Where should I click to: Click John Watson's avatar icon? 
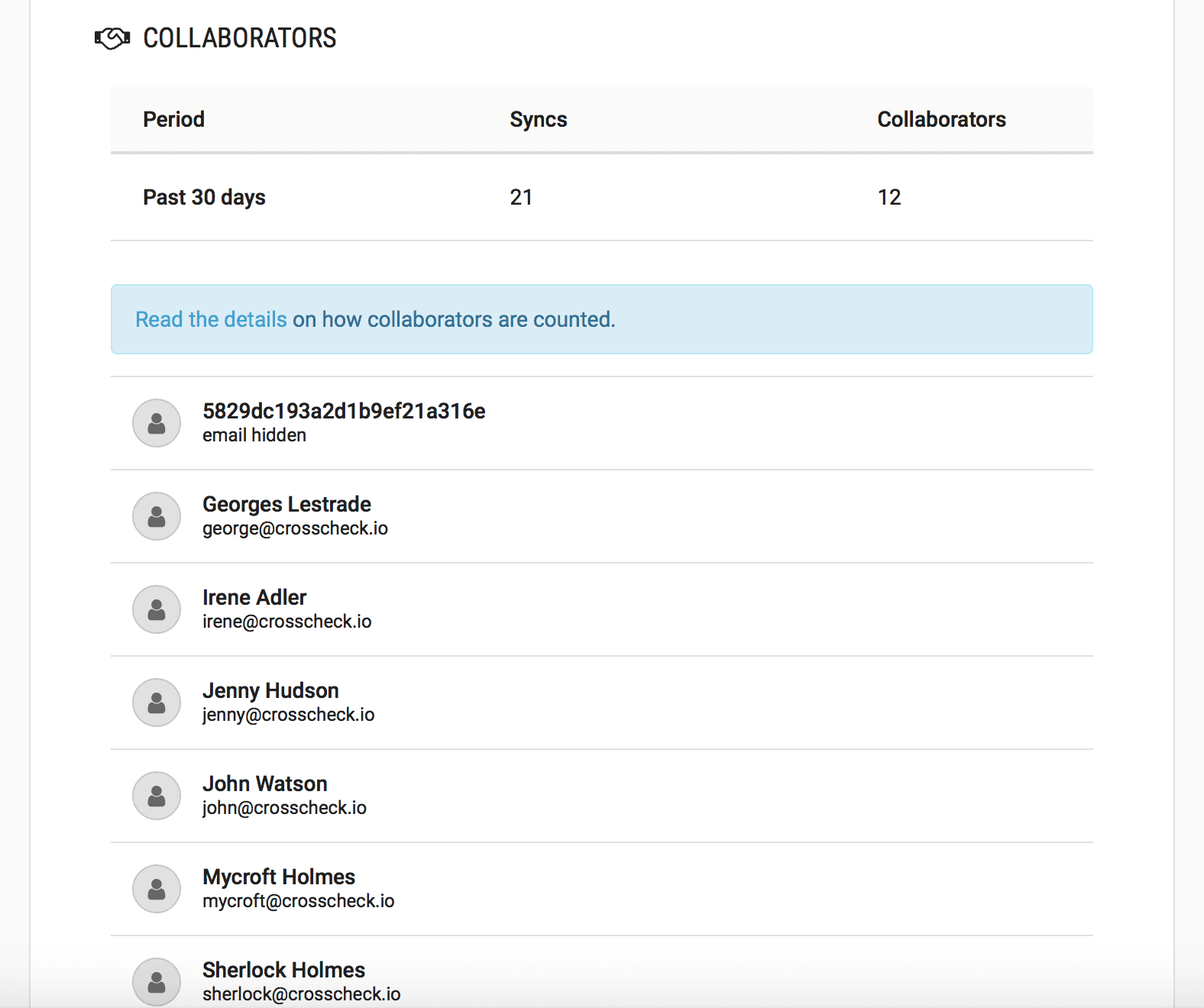click(157, 796)
